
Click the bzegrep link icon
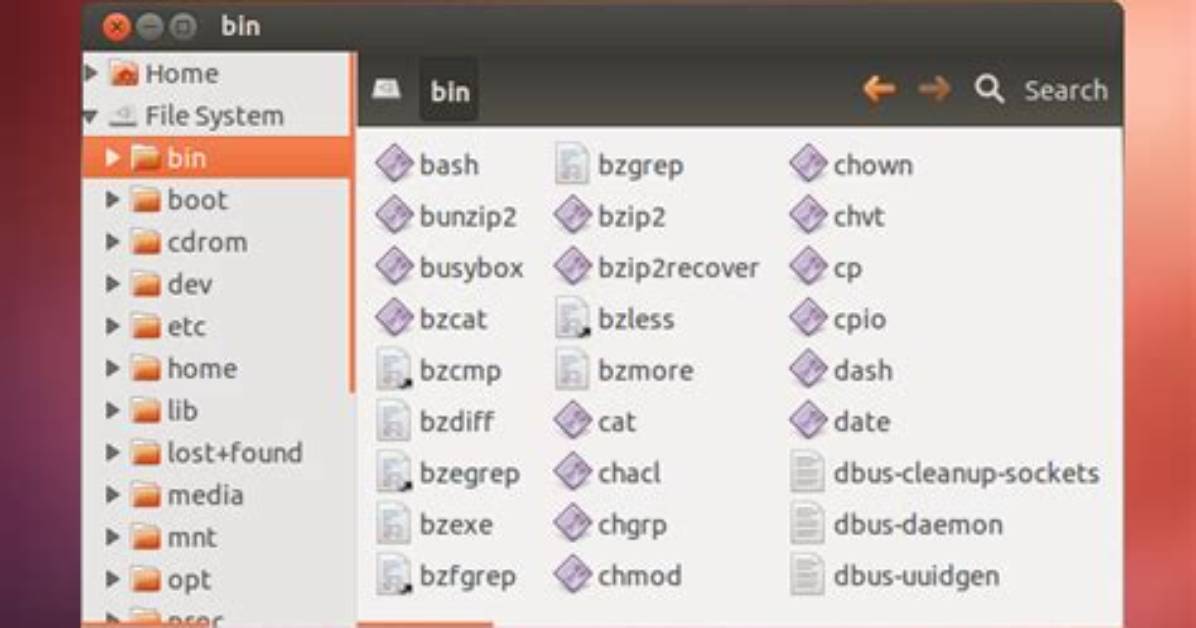click(394, 472)
